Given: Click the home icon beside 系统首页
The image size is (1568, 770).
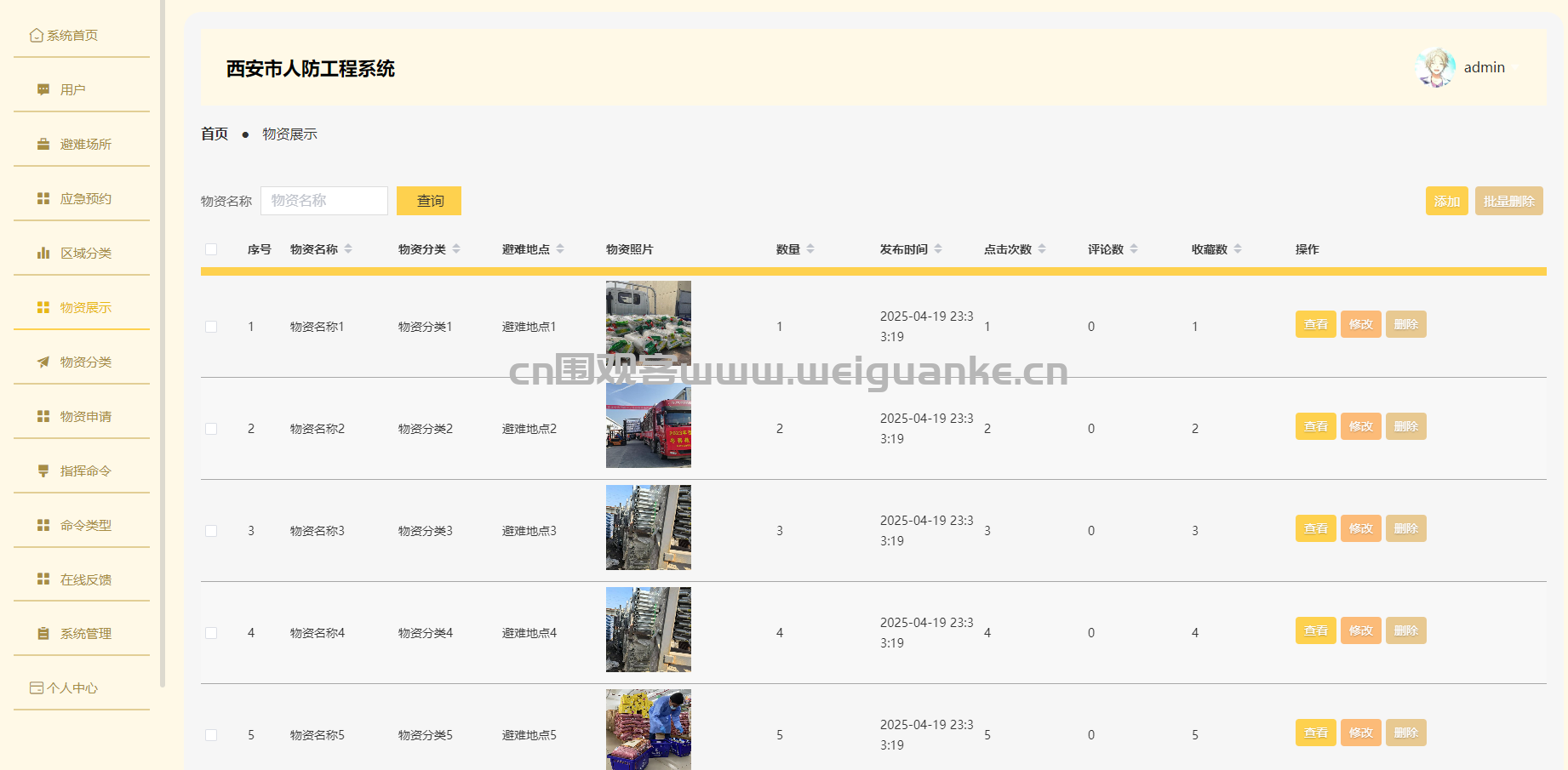Looking at the screenshot, I should click(36, 35).
